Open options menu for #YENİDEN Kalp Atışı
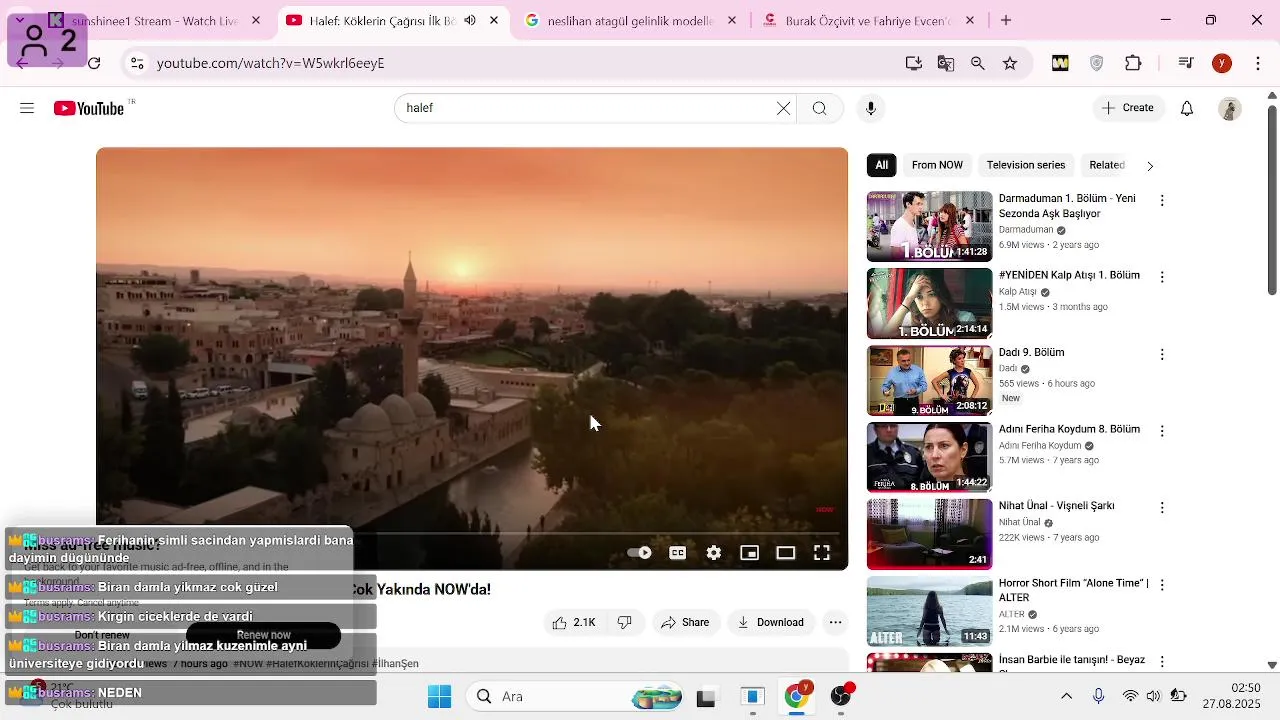This screenshot has width=1280, height=720. [1162, 277]
